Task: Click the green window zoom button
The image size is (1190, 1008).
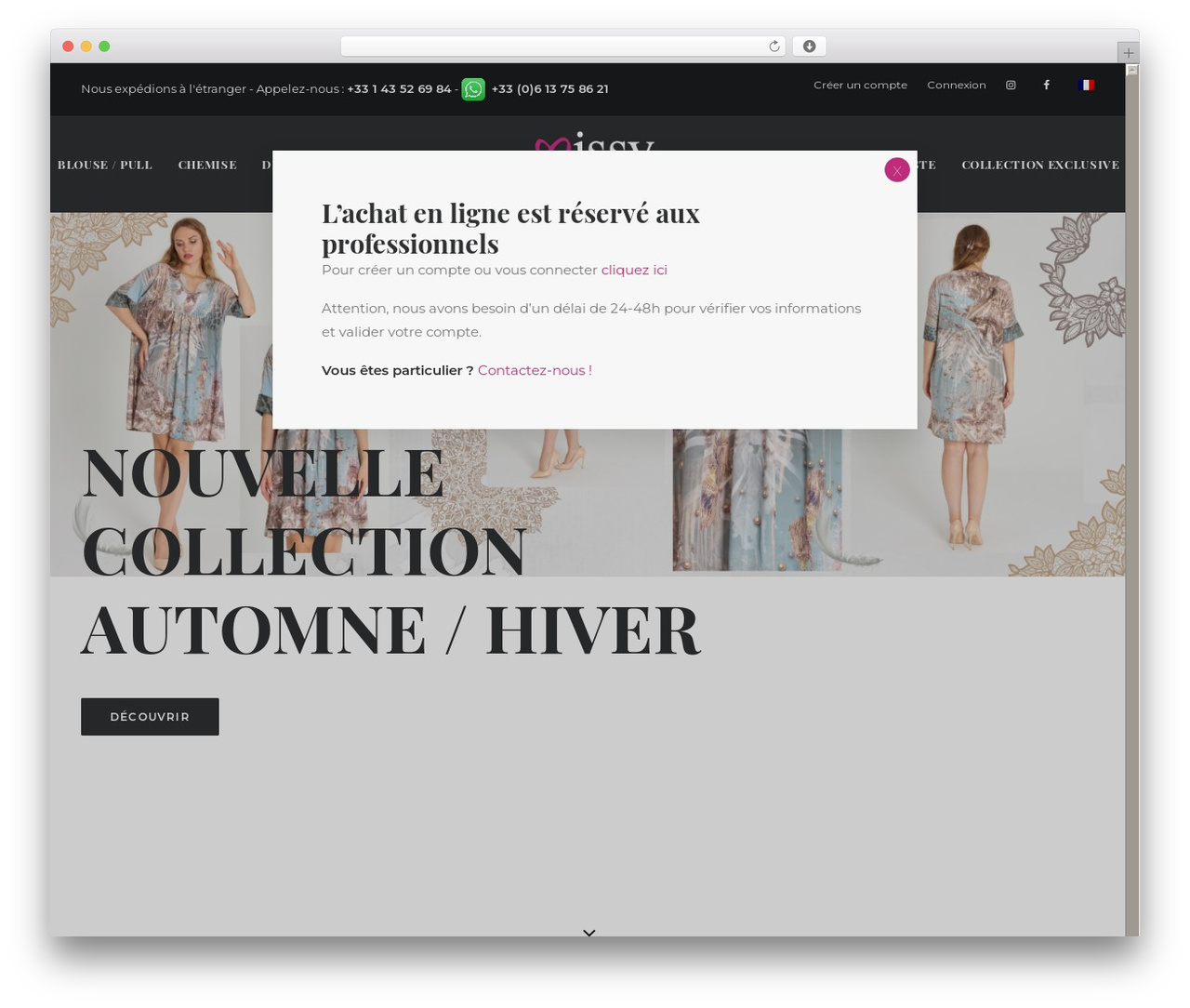Action: tap(104, 46)
